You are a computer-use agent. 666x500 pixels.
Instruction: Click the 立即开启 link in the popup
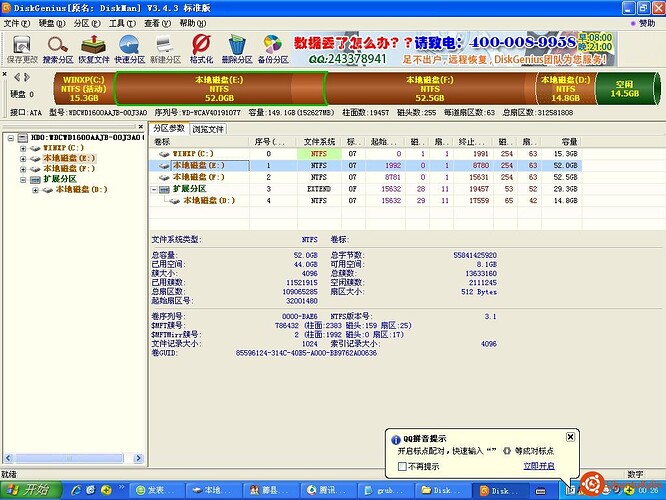tap(537, 466)
